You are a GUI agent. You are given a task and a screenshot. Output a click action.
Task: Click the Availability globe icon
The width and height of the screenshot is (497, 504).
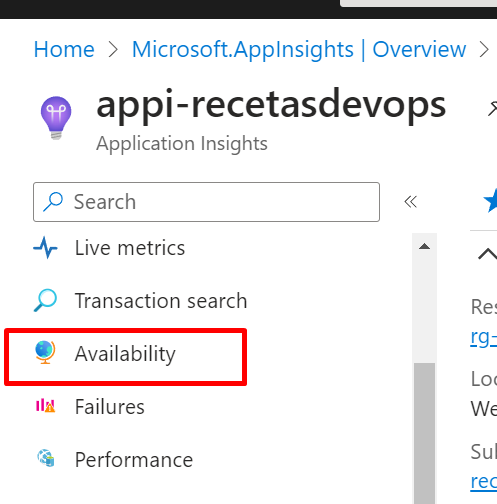[x=45, y=353]
